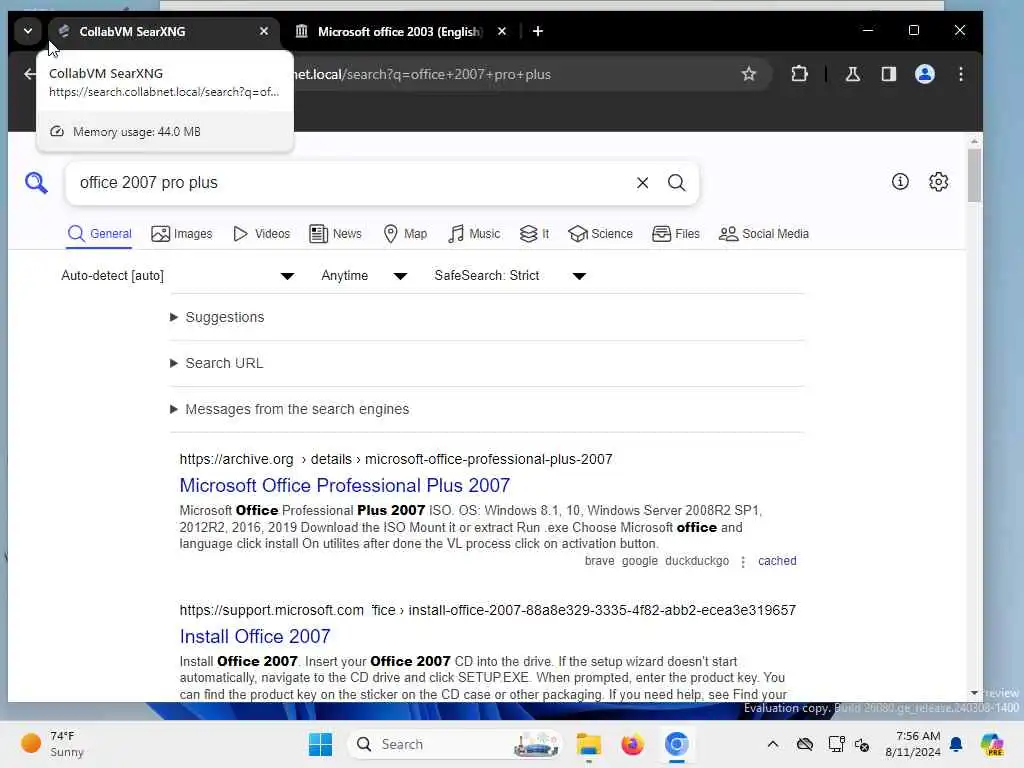Click the SearXNG magnifier logo
1024x768 pixels.
[x=36, y=183]
